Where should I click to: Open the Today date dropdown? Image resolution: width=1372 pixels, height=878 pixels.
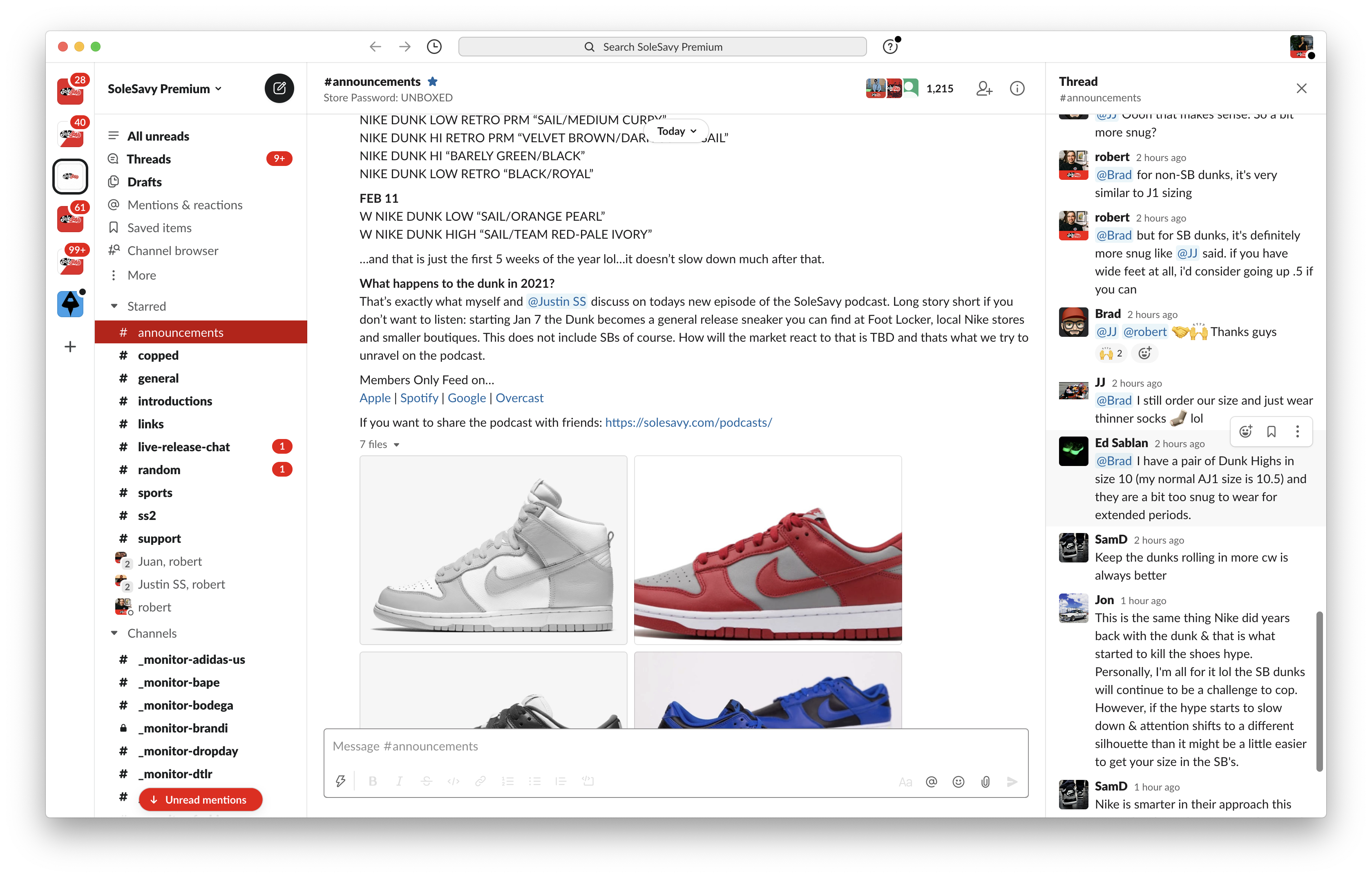tap(676, 131)
